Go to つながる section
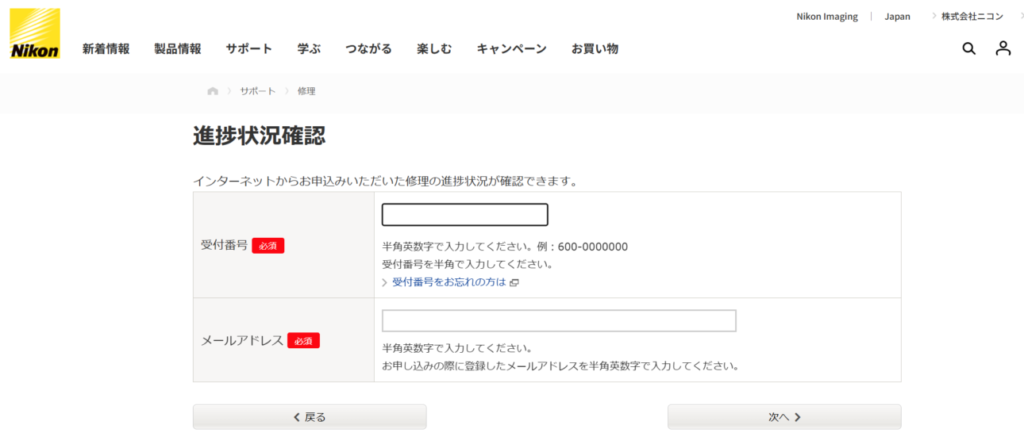The image size is (1024, 448). (x=368, y=48)
